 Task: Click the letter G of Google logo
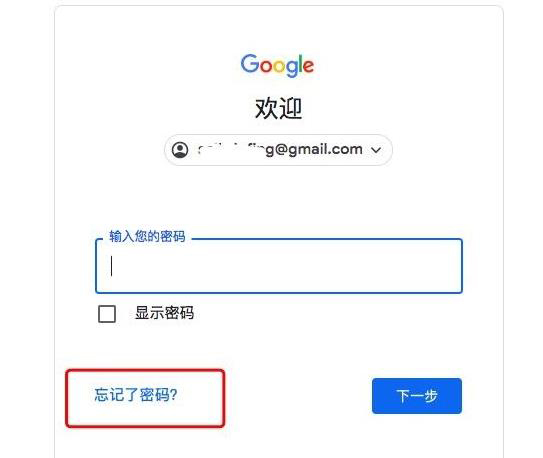point(250,63)
